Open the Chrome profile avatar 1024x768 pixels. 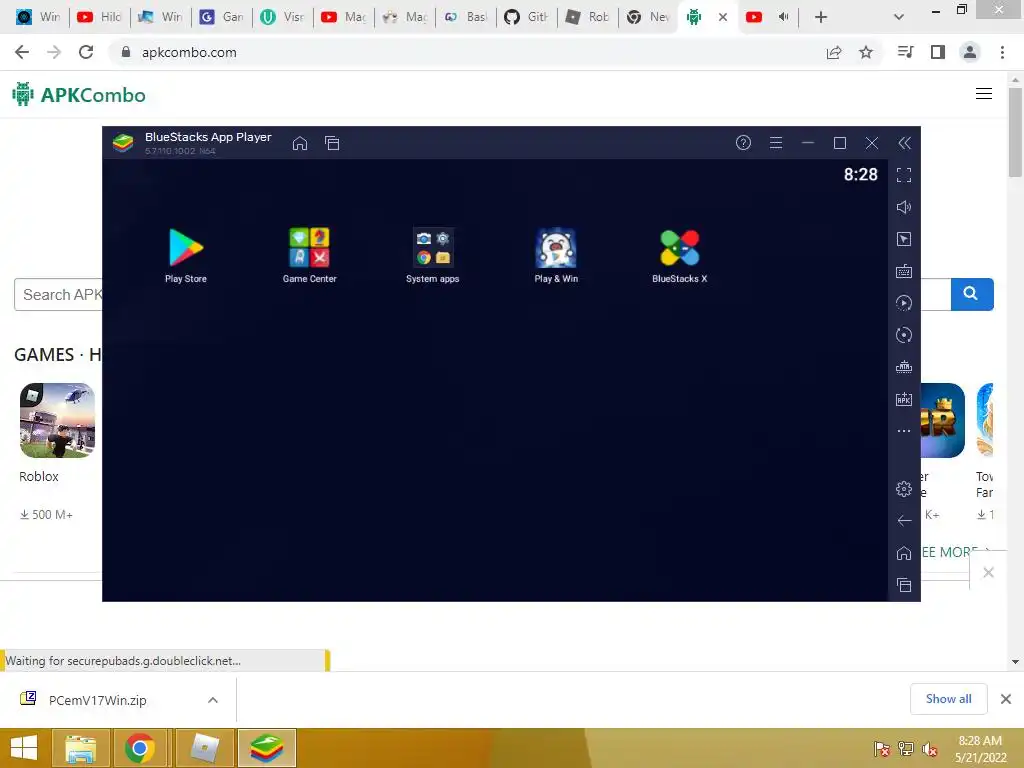(x=970, y=52)
